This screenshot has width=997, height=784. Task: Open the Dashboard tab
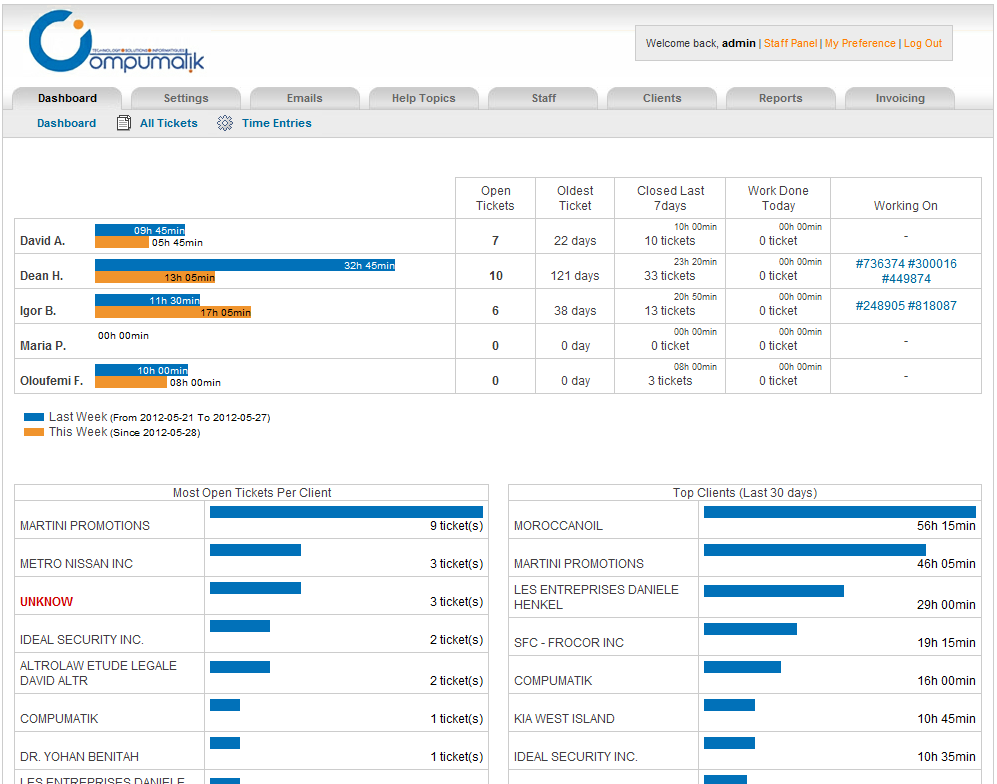click(67, 98)
